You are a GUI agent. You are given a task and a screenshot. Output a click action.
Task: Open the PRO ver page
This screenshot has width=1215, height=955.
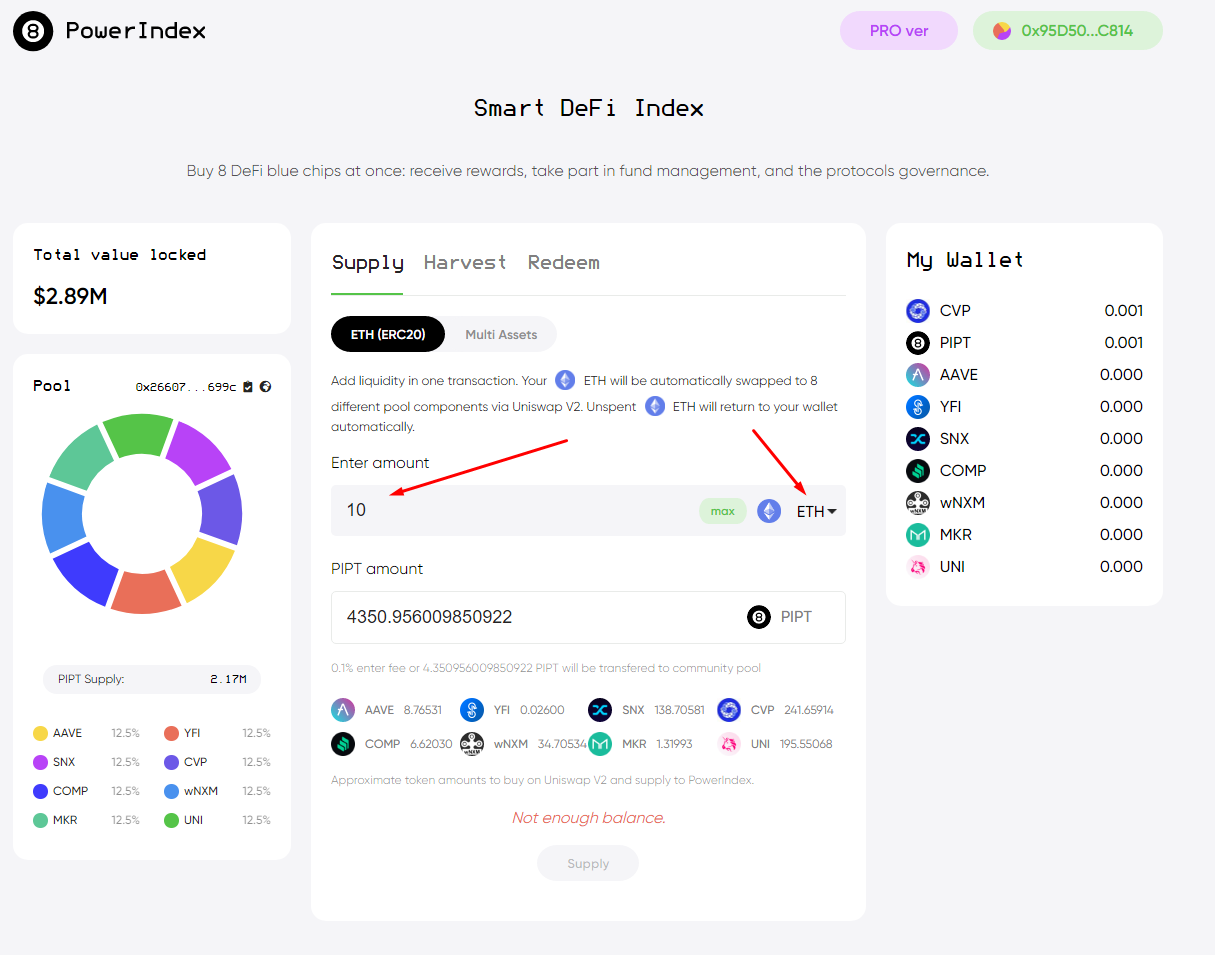(899, 31)
